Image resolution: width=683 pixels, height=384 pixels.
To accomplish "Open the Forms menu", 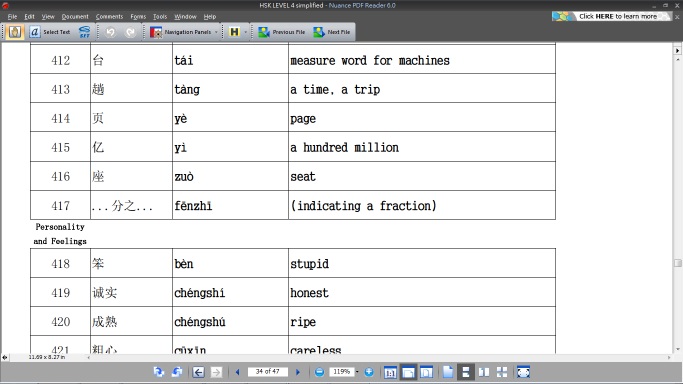I will [138, 17].
